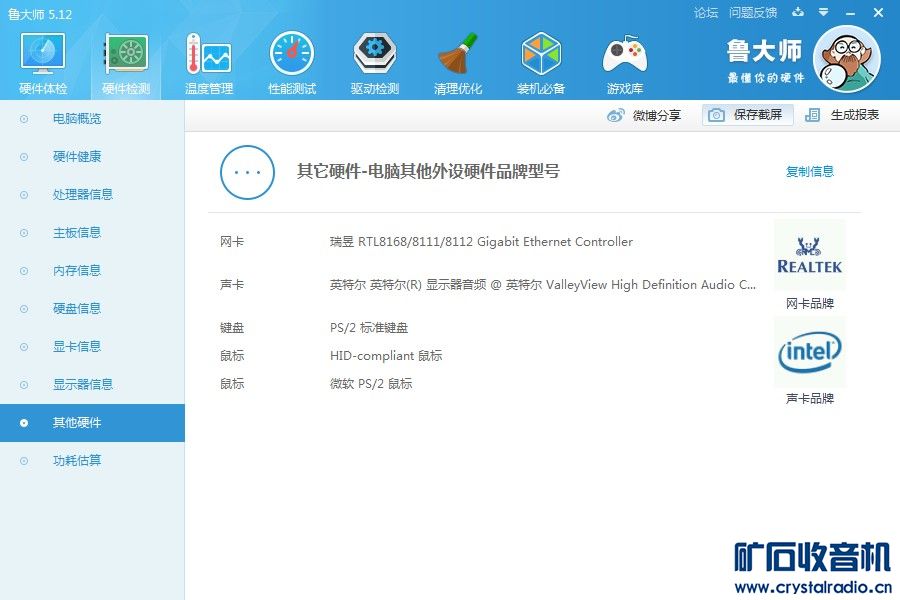Image resolution: width=900 pixels, height=600 pixels.
Task: Click the 网卡 row label
Action: 232,242
